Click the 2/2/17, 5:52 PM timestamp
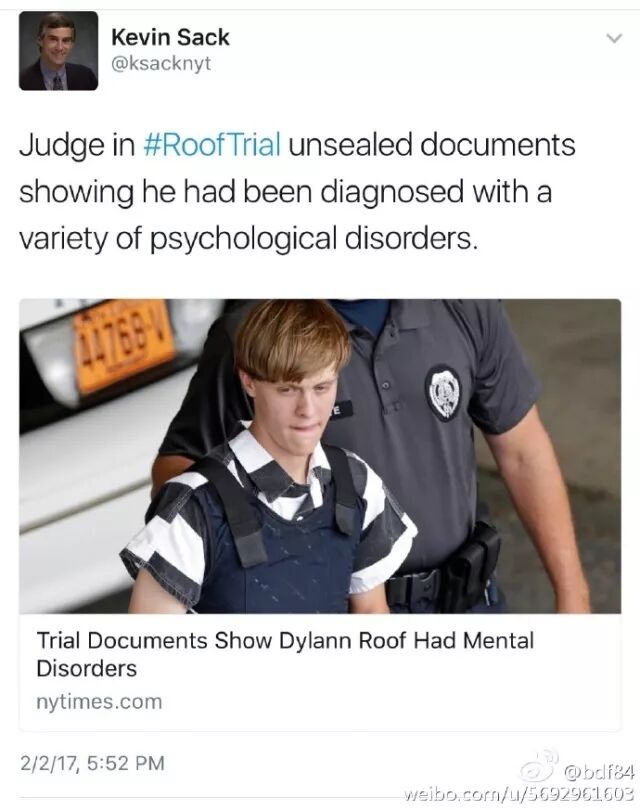 pos(92,763)
